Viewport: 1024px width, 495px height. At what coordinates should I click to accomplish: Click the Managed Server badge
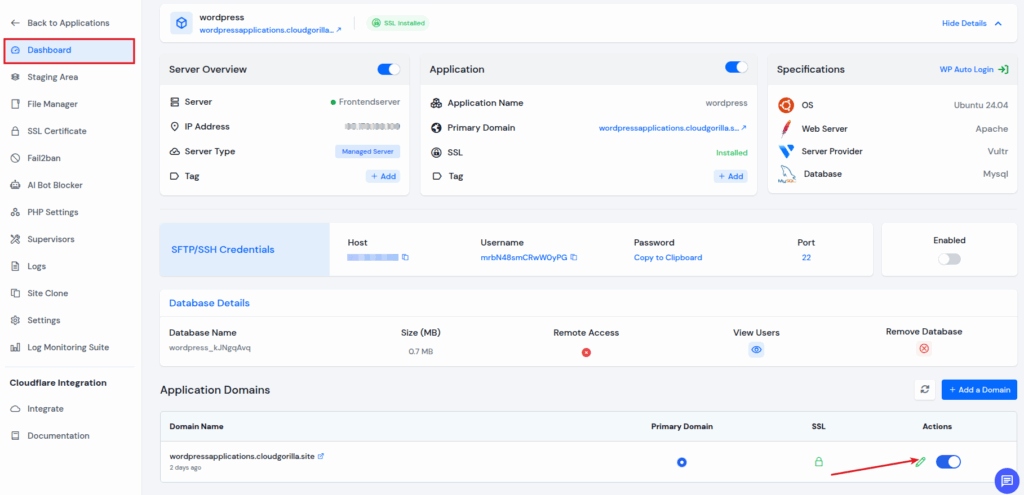pos(368,152)
